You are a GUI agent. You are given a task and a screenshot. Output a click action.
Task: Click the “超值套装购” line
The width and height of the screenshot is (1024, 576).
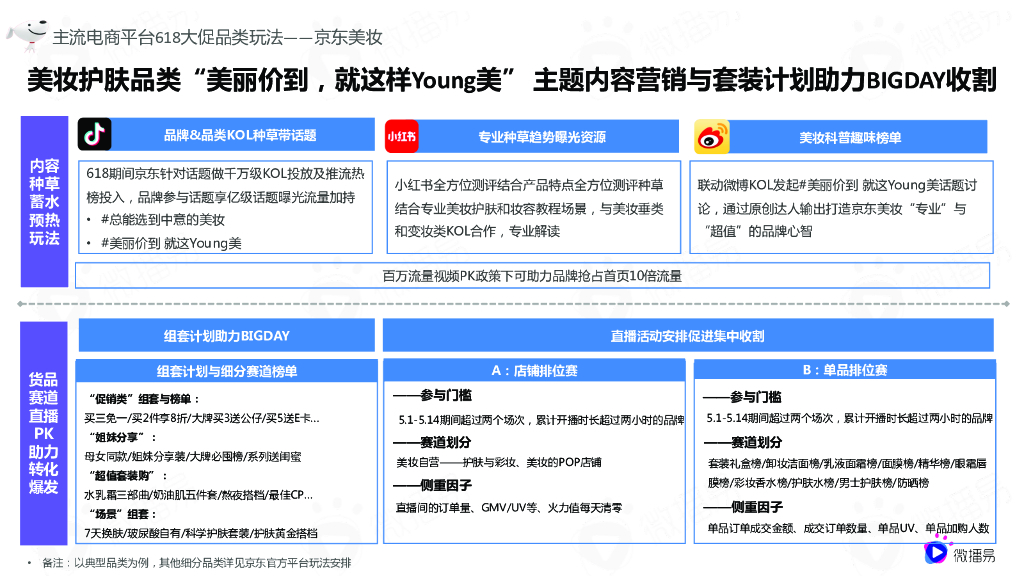pos(127,475)
